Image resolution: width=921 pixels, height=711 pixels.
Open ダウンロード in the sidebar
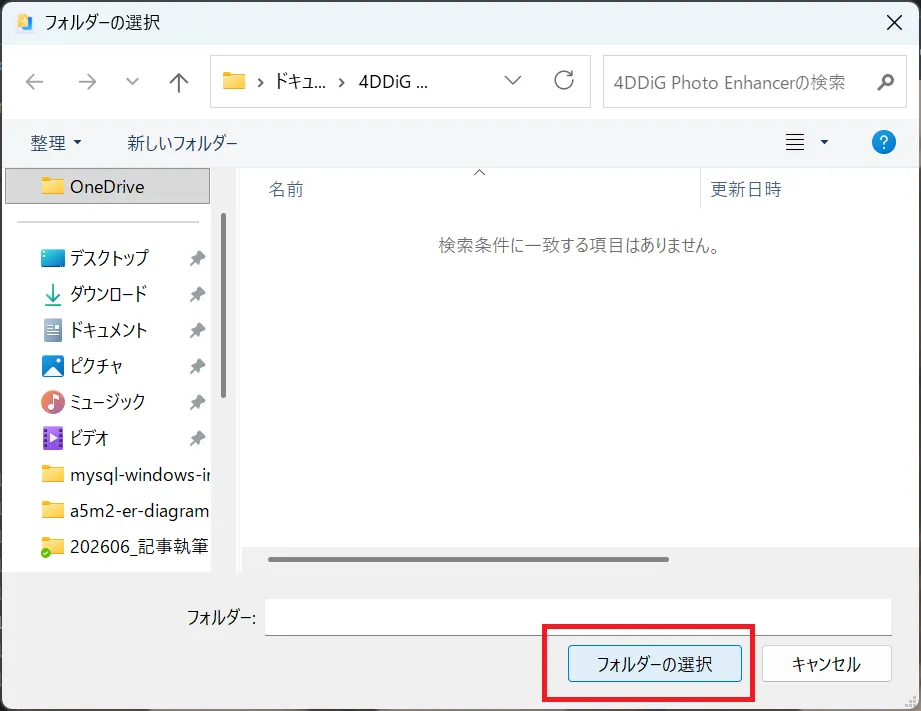point(109,294)
